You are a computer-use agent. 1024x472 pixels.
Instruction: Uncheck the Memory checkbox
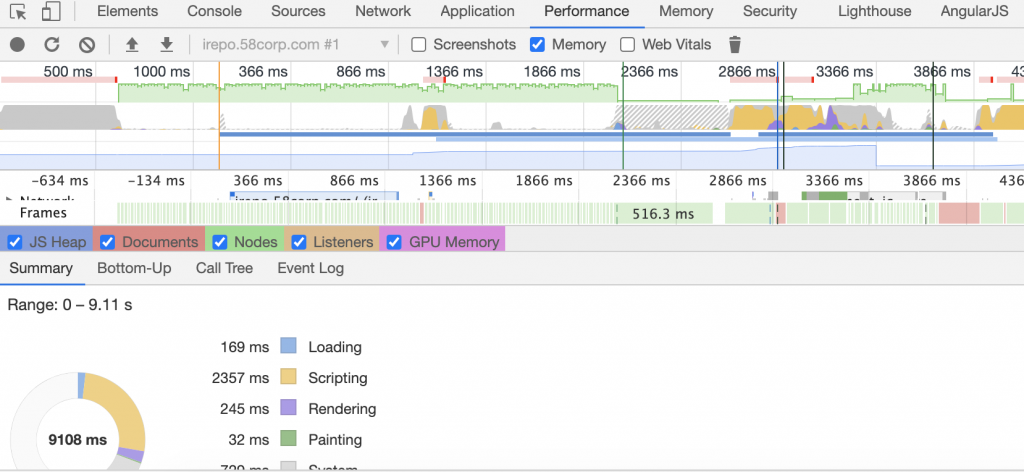click(x=537, y=45)
